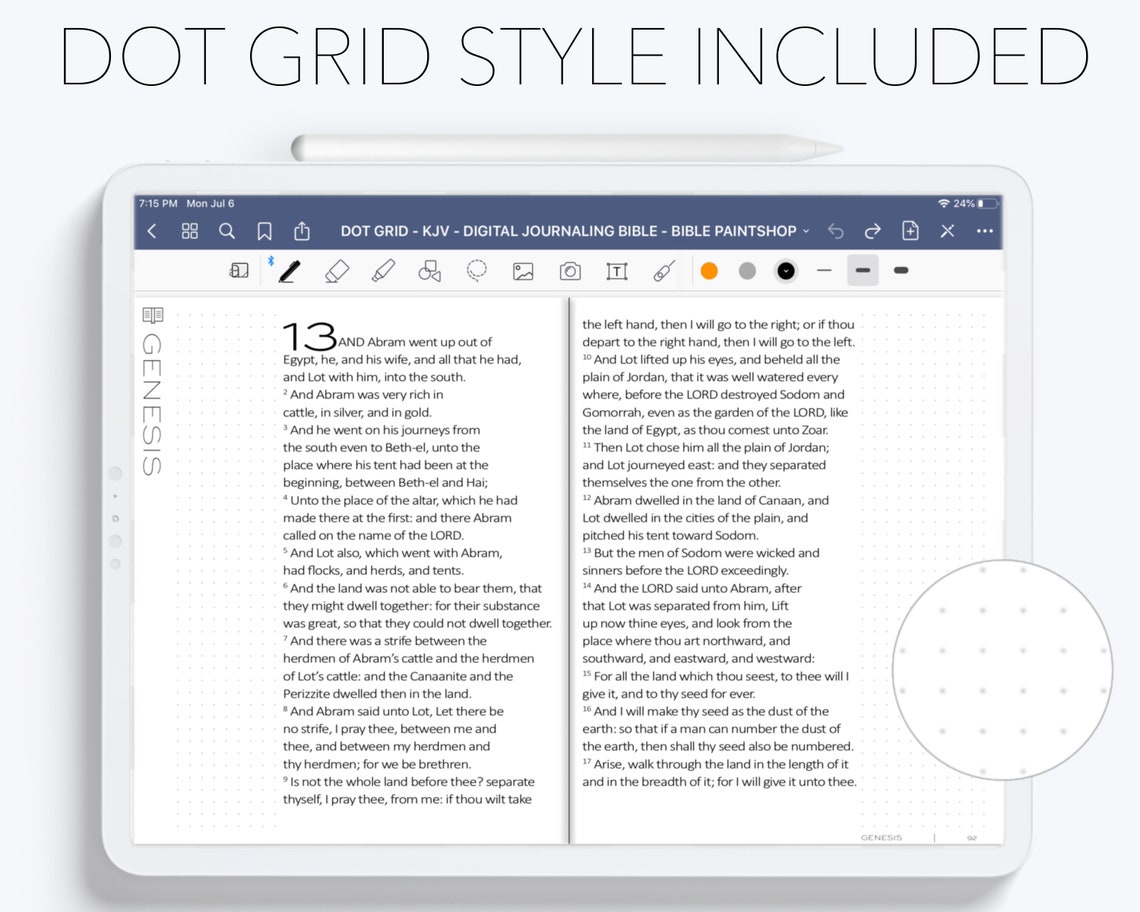Open the Camera tool
The width and height of the screenshot is (1140, 912).
coord(568,270)
